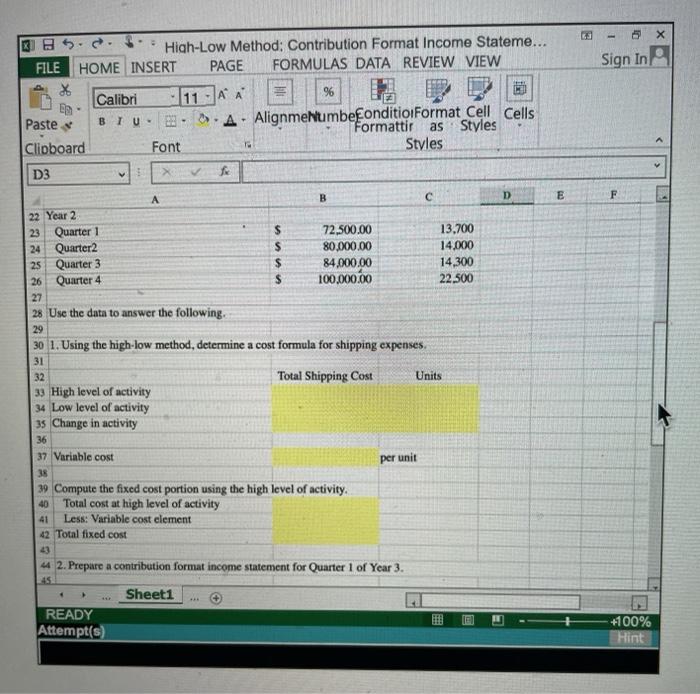Image resolution: width=700 pixels, height=694 pixels.
Task: Switch to the FORMULAS tab
Action: coord(309,65)
